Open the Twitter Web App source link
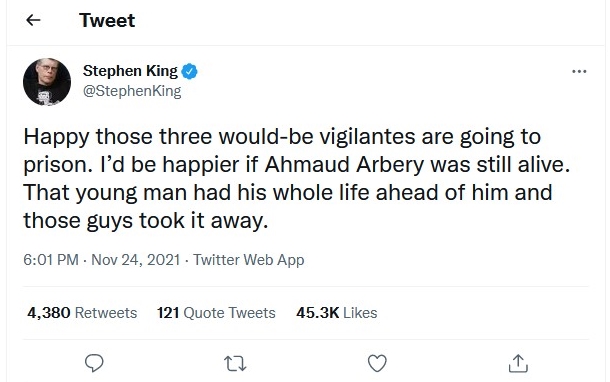The image size is (610, 382). 249,260
